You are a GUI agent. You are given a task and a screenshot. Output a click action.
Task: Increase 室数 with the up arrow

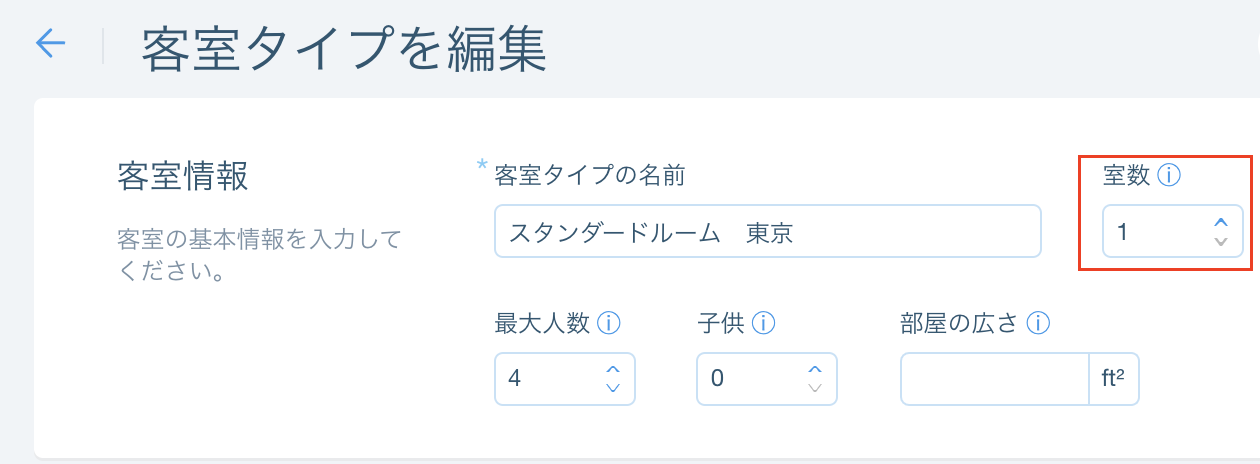[x=1220, y=223]
